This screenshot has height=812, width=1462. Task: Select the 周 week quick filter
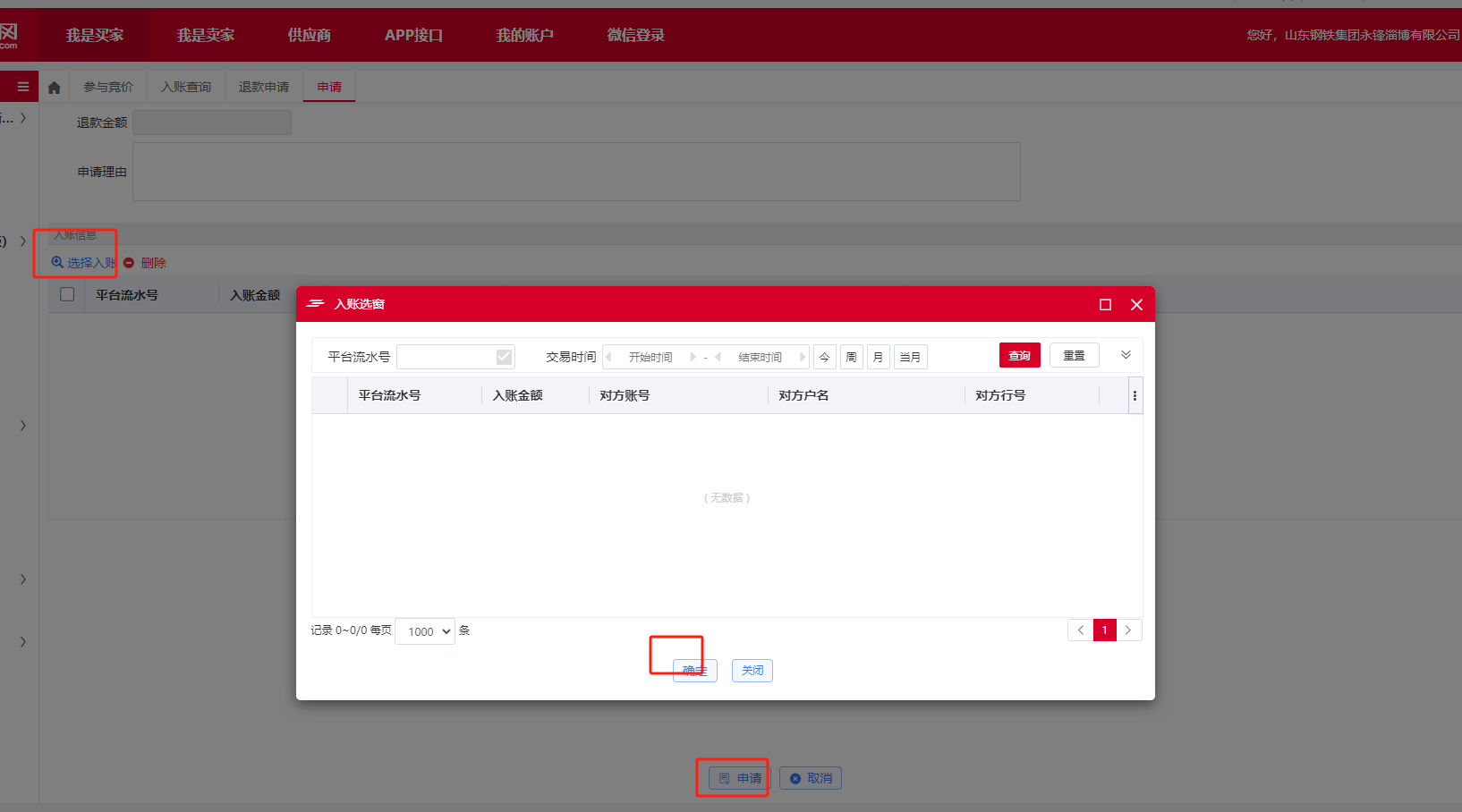[x=852, y=357]
